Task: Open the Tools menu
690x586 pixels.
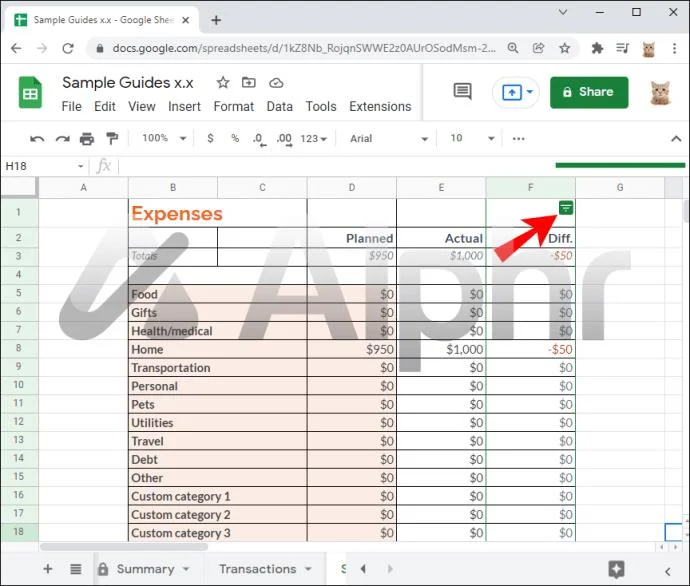Action: pyautogui.click(x=321, y=106)
